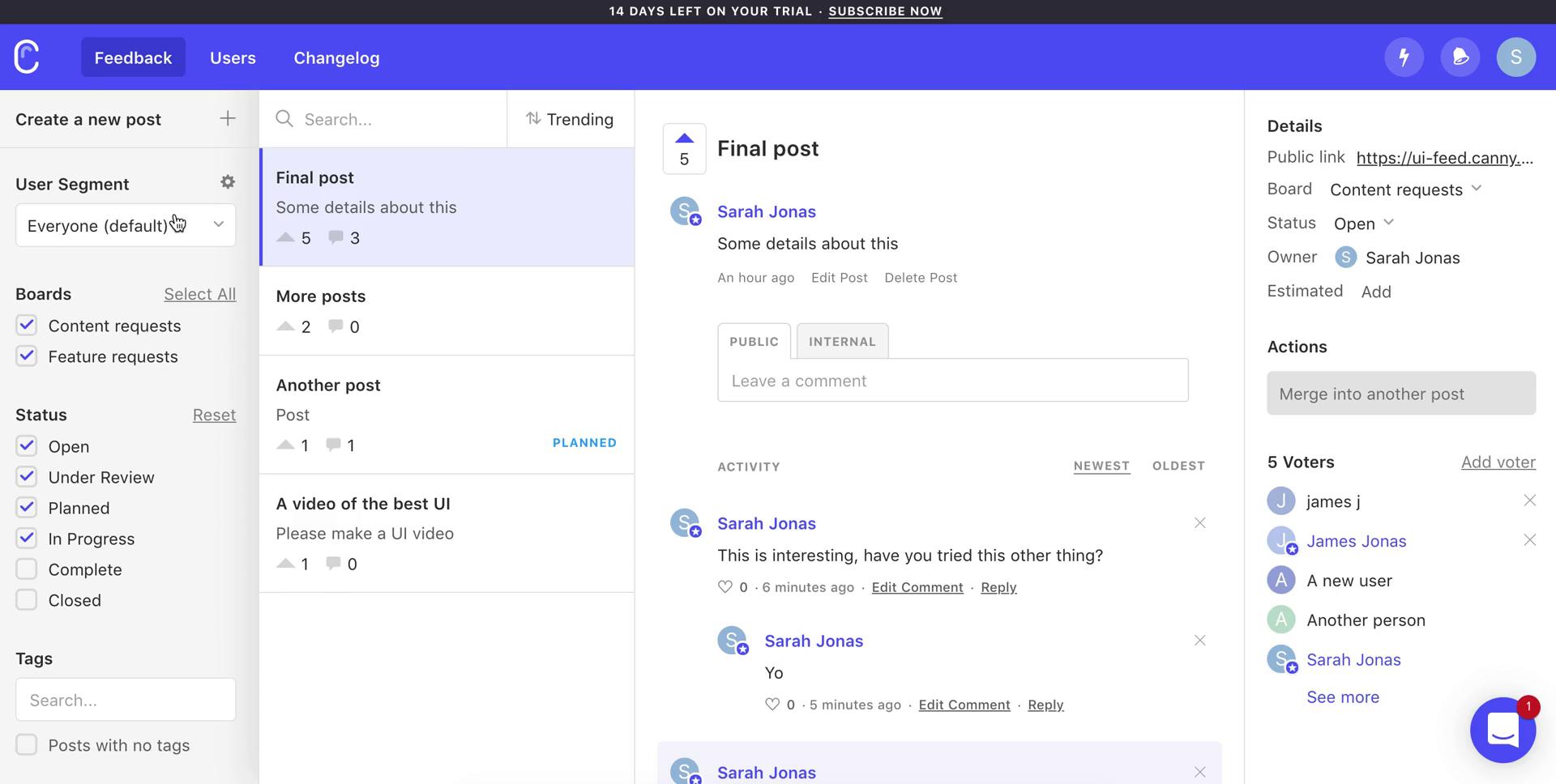Delete the "This is interesting" comment
This screenshot has height=784, width=1556.
click(x=1199, y=523)
